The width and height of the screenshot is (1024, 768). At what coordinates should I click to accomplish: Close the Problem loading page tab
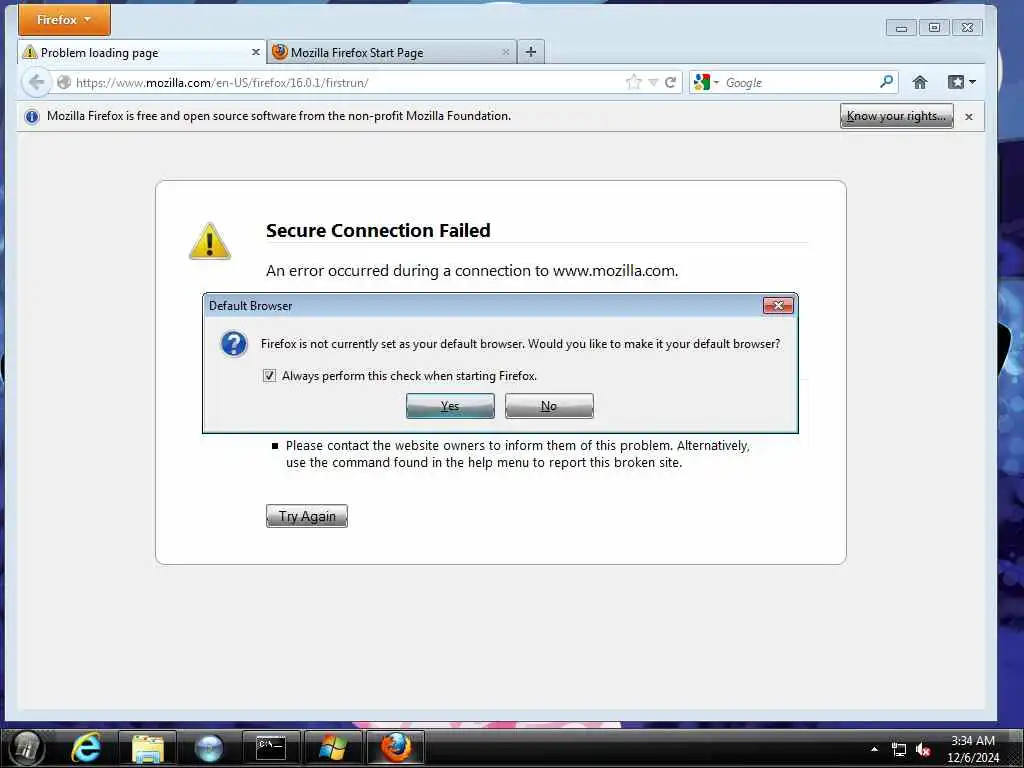pos(255,52)
